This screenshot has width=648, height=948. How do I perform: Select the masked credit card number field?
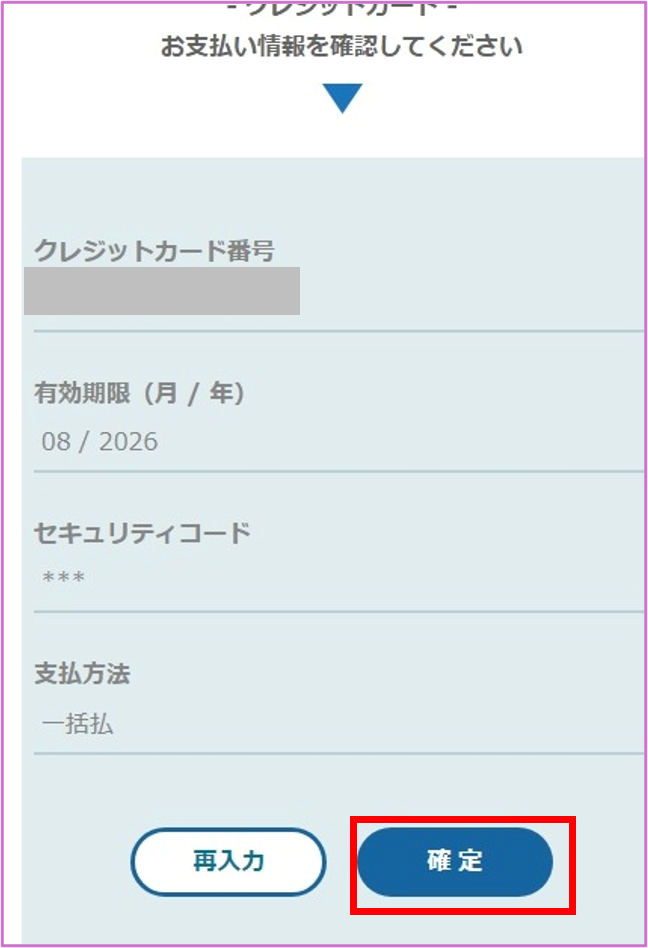pyautogui.click(x=162, y=291)
